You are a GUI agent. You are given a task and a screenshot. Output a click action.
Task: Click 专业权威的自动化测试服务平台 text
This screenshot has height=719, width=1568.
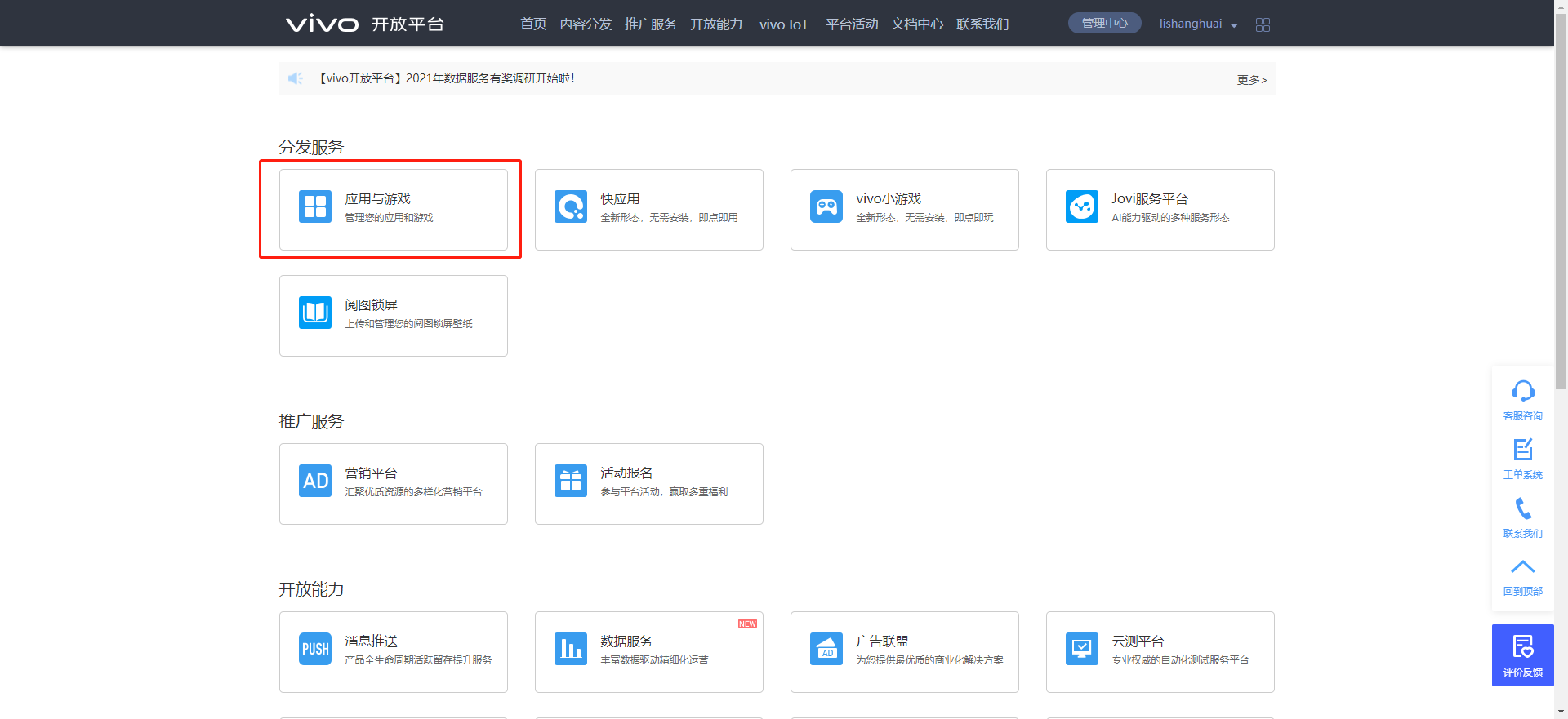coord(1180,660)
